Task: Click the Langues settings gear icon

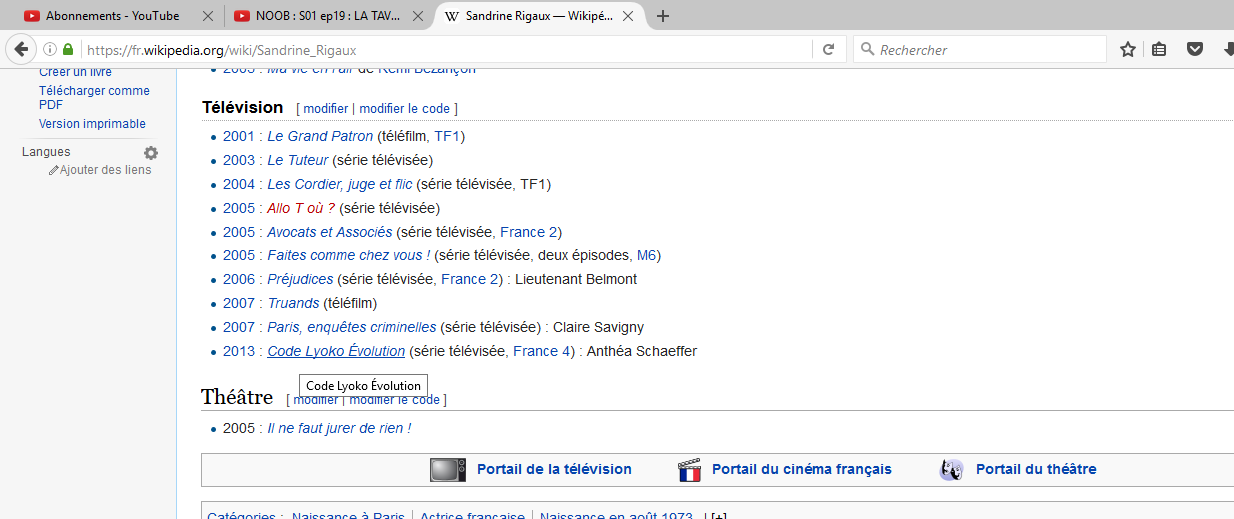Action: click(x=151, y=153)
